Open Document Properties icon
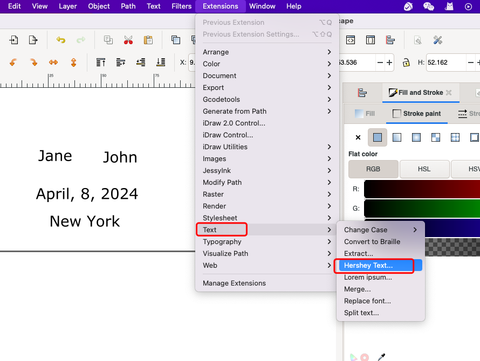Image resolution: width=480 pixels, height=361 pixels. 418,40
